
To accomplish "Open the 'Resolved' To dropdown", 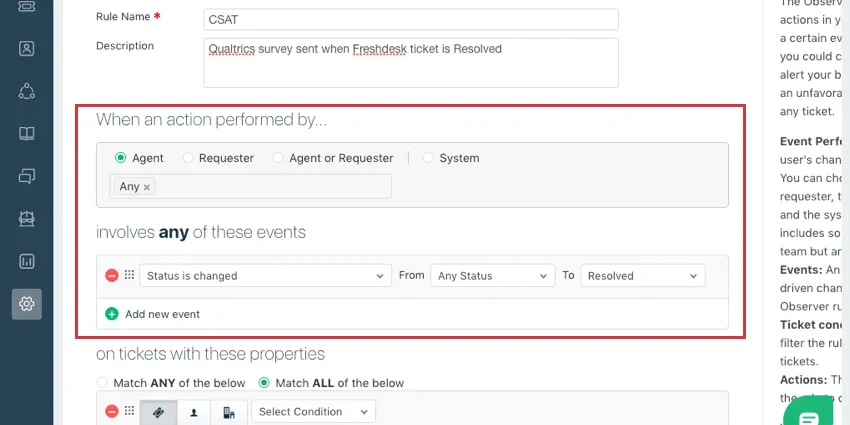I will pyautogui.click(x=643, y=275).
